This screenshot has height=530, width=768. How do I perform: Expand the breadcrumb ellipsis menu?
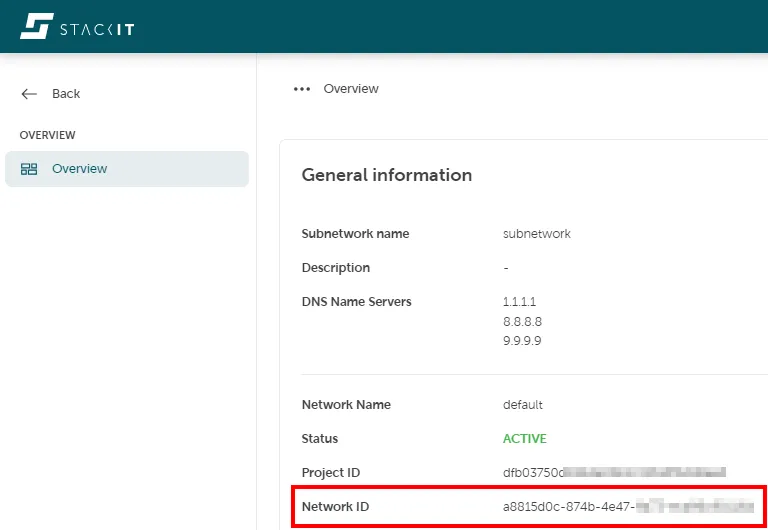pos(302,89)
